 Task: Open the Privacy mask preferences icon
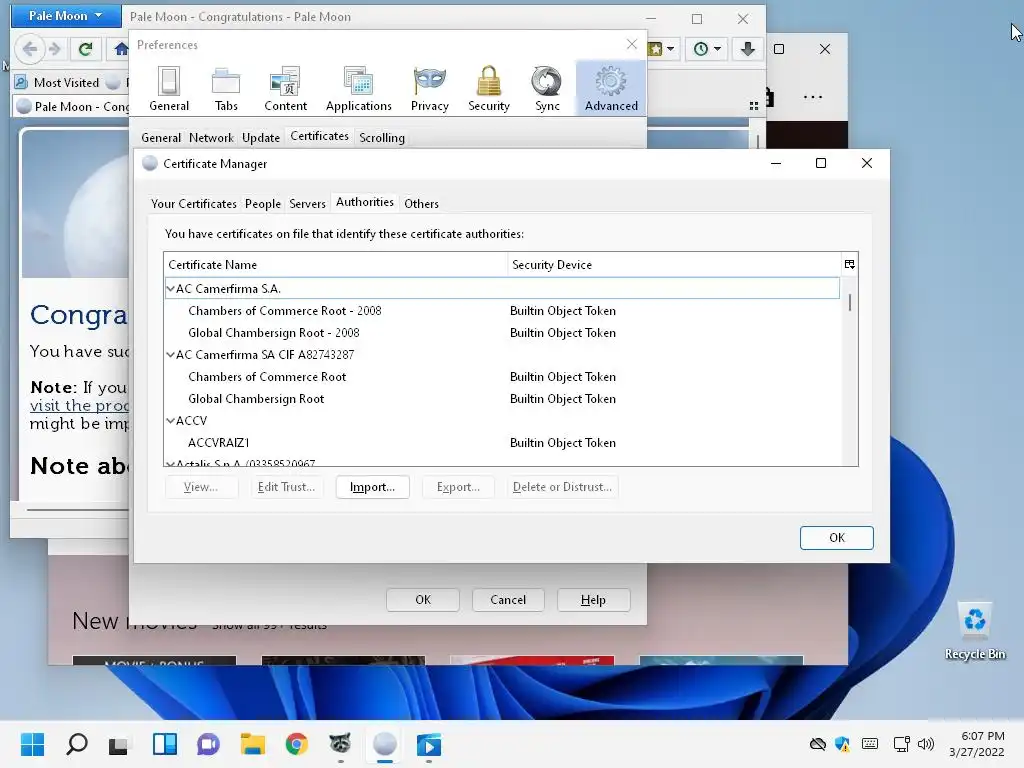429,89
